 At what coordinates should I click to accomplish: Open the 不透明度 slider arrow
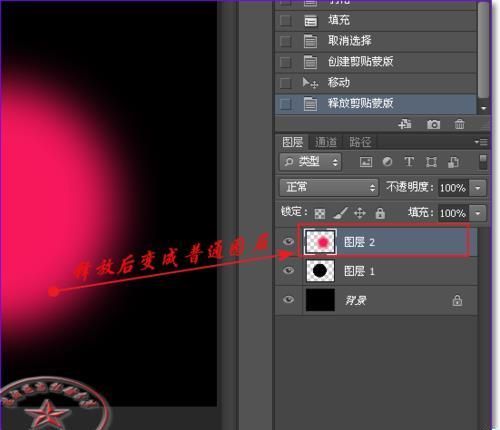tap(478, 188)
